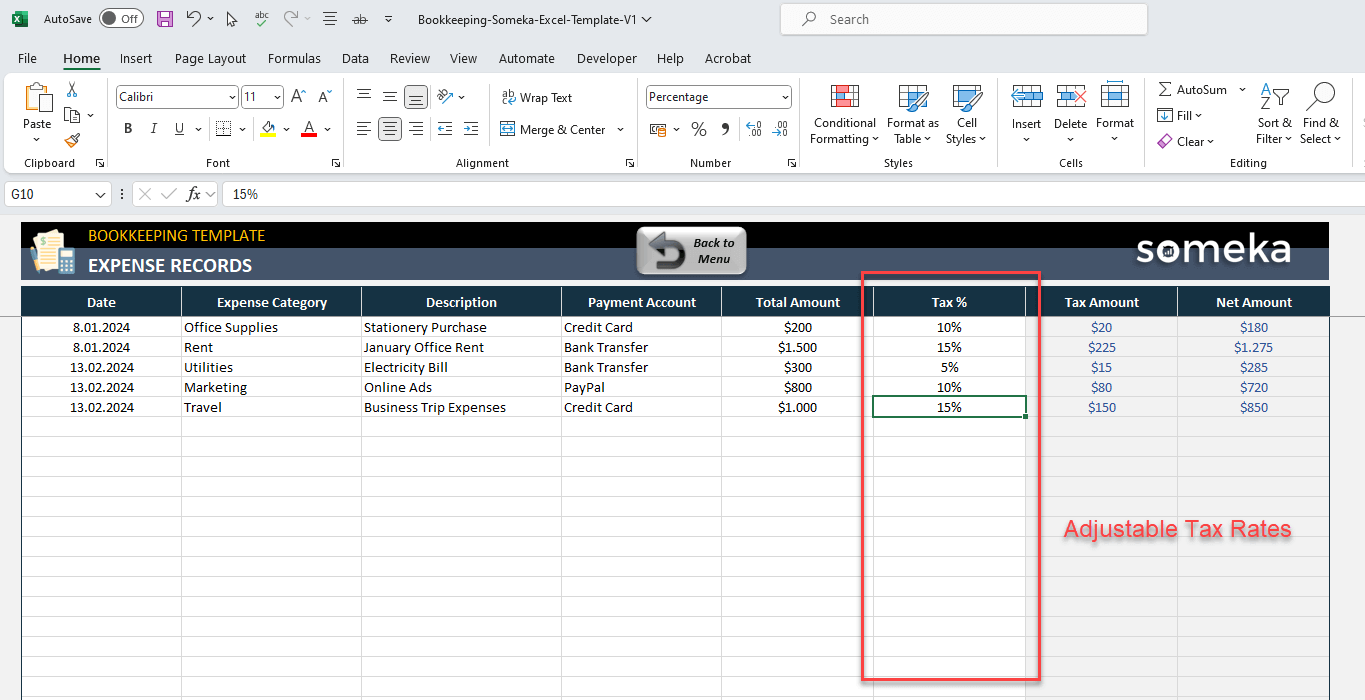This screenshot has height=700, width=1365.
Task: Open the Formulas ribbon tab
Action: click(x=294, y=59)
